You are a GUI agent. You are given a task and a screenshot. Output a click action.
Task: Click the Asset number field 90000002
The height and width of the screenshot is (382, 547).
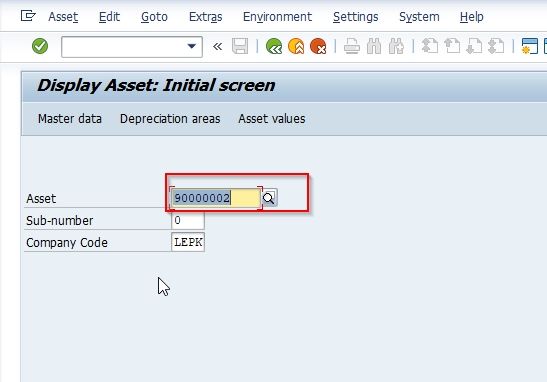pyautogui.click(x=216, y=198)
